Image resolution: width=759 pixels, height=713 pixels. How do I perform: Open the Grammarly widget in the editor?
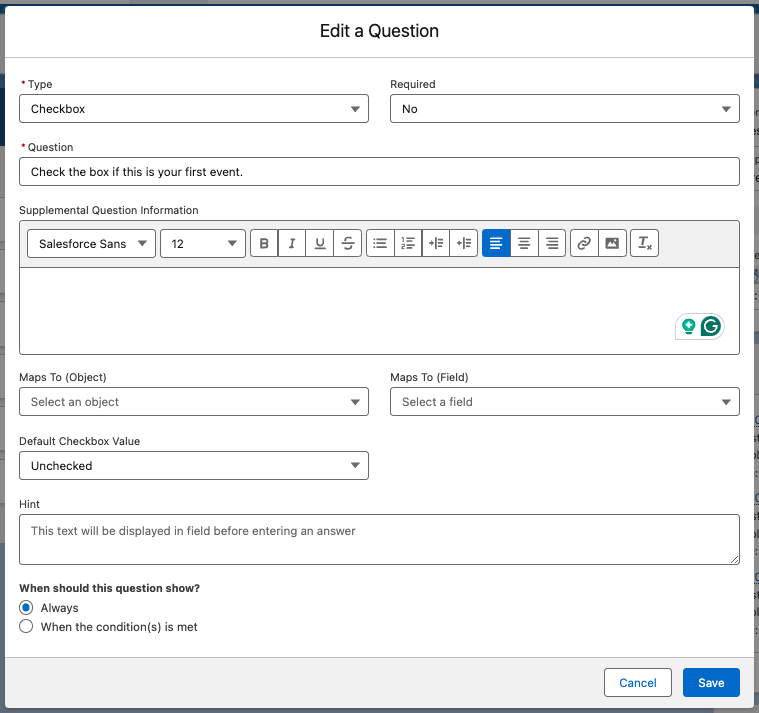(x=711, y=326)
